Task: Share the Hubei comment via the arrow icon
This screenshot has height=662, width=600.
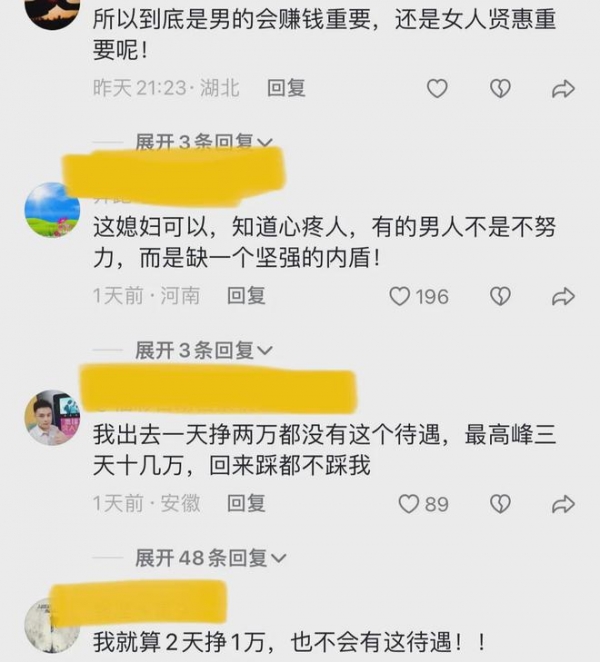Action: click(x=563, y=89)
